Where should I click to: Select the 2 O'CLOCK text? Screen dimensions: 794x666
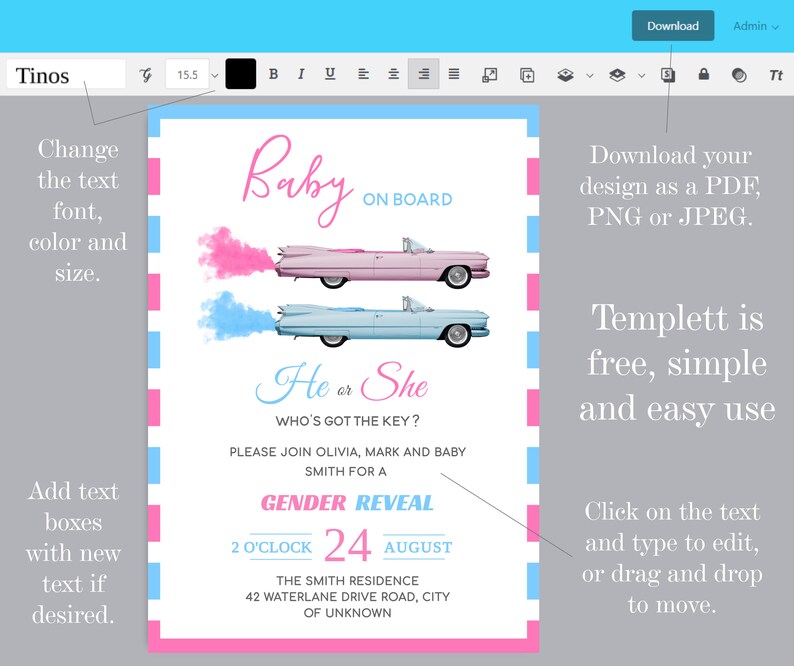point(271,547)
